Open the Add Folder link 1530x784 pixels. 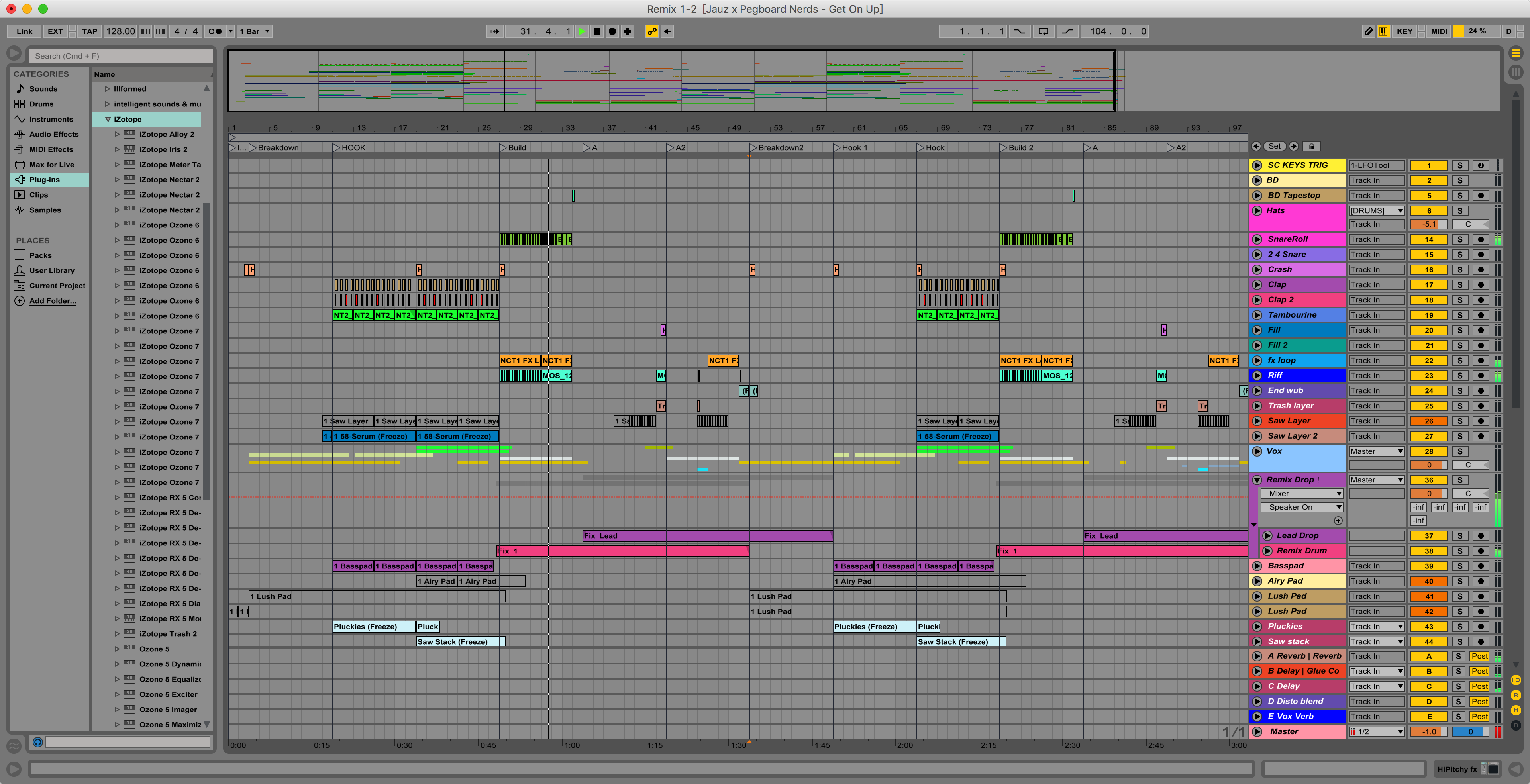[52, 301]
